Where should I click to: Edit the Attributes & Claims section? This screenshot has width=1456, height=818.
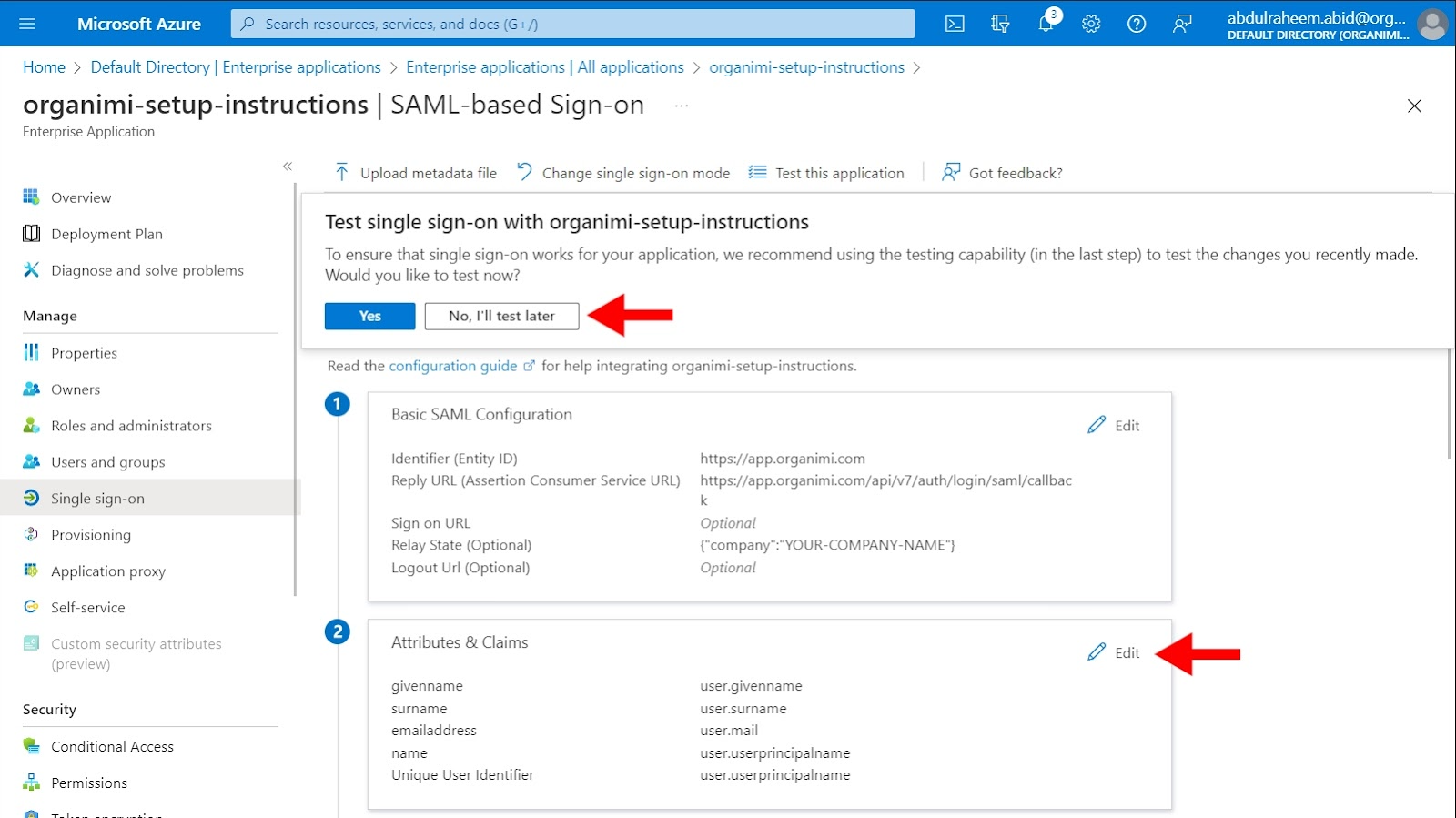(x=1114, y=652)
